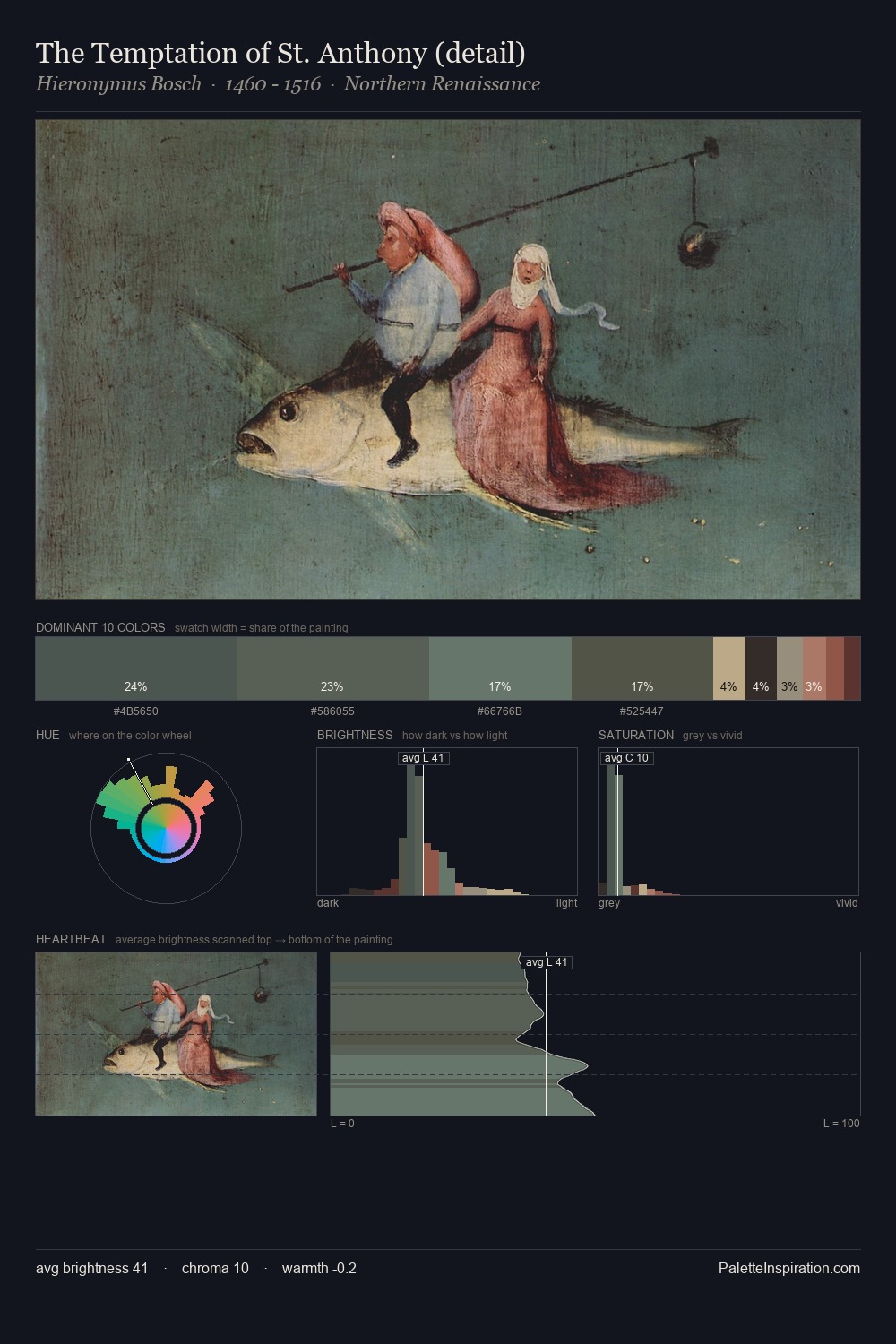
Task: Click the L = 0 axis label
Action: pos(342,1124)
